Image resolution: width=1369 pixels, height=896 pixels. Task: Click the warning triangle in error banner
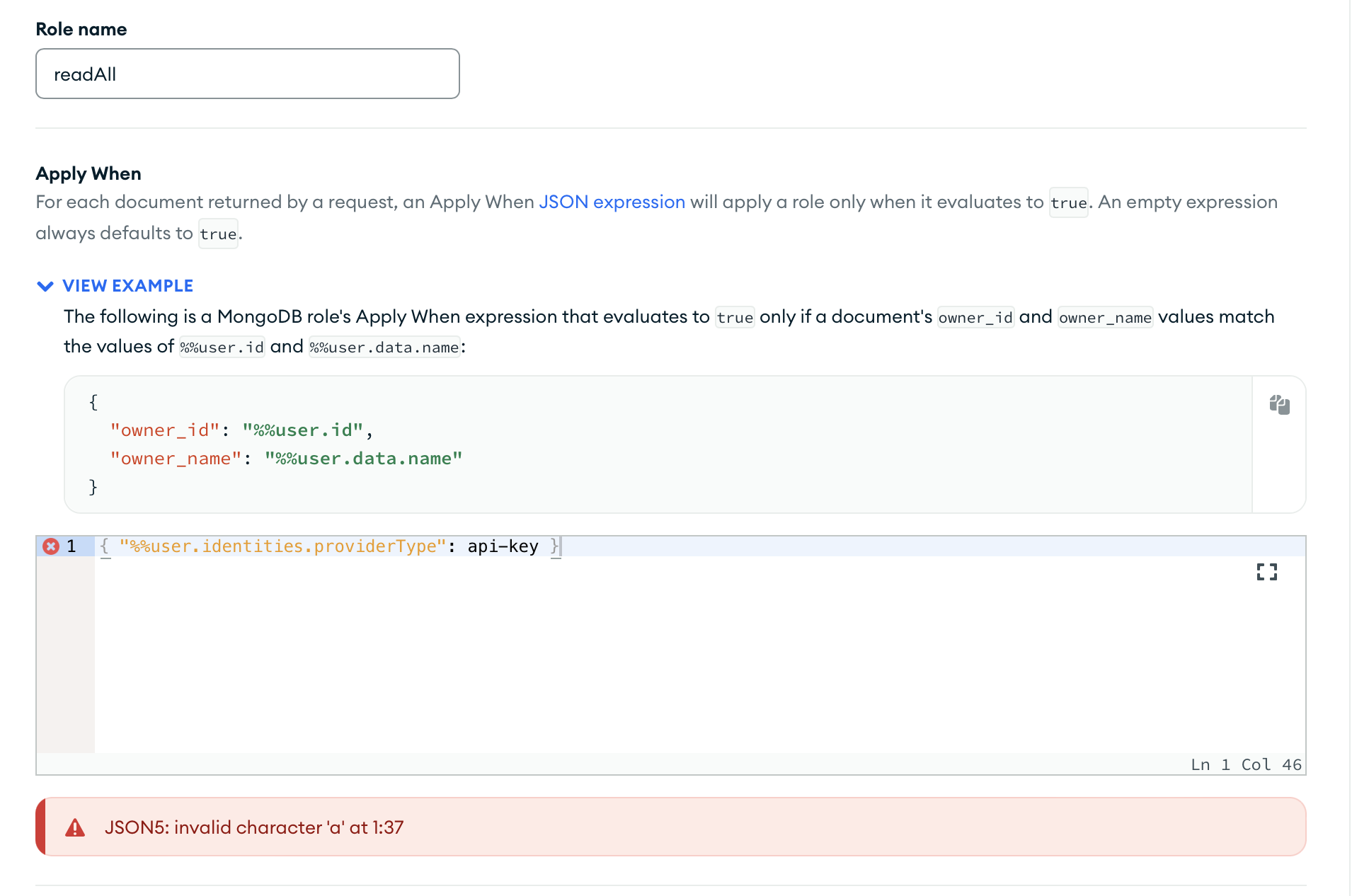(75, 827)
